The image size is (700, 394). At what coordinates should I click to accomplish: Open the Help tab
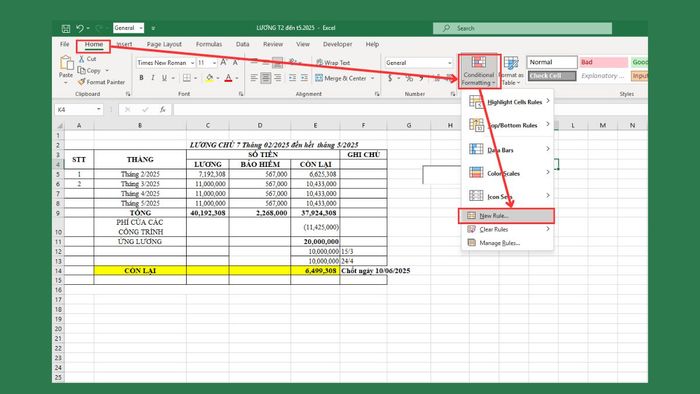point(372,44)
